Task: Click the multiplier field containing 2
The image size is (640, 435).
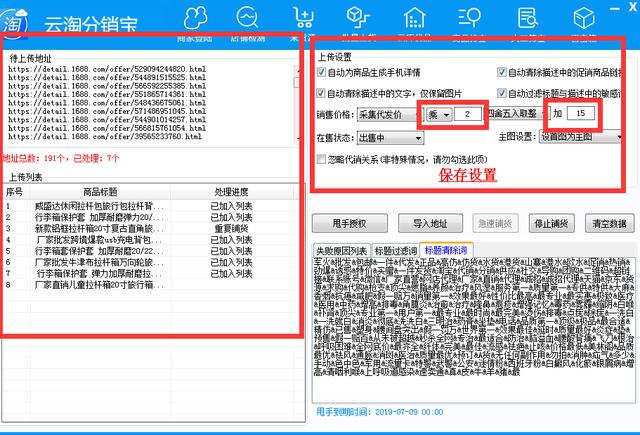Action: click(x=468, y=114)
